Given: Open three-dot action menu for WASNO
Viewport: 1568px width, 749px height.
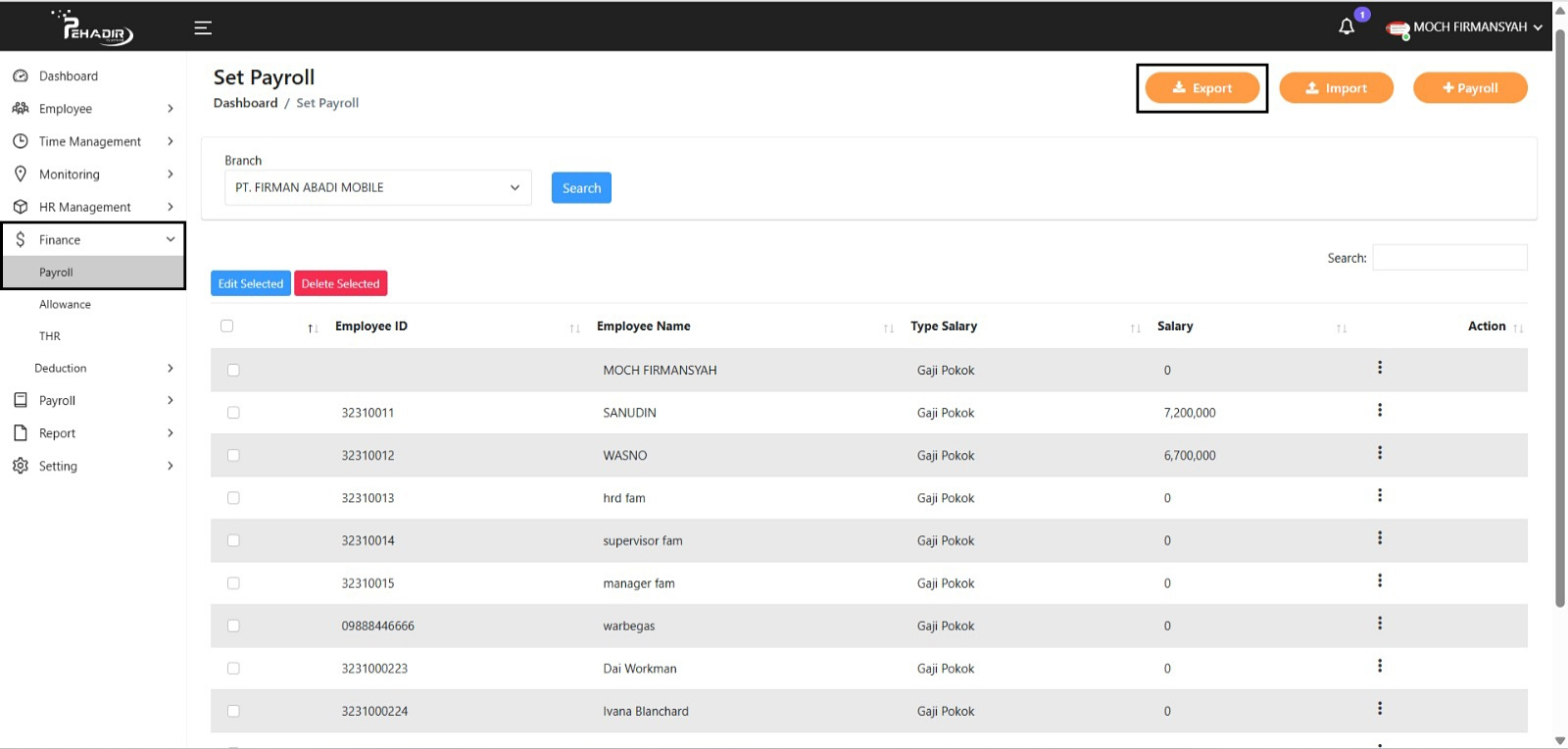Looking at the screenshot, I should tap(1379, 453).
